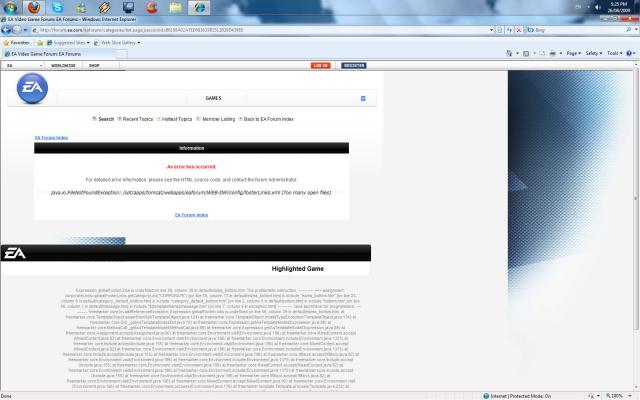
Task: Click the address bar URL field
Action: (261, 30)
